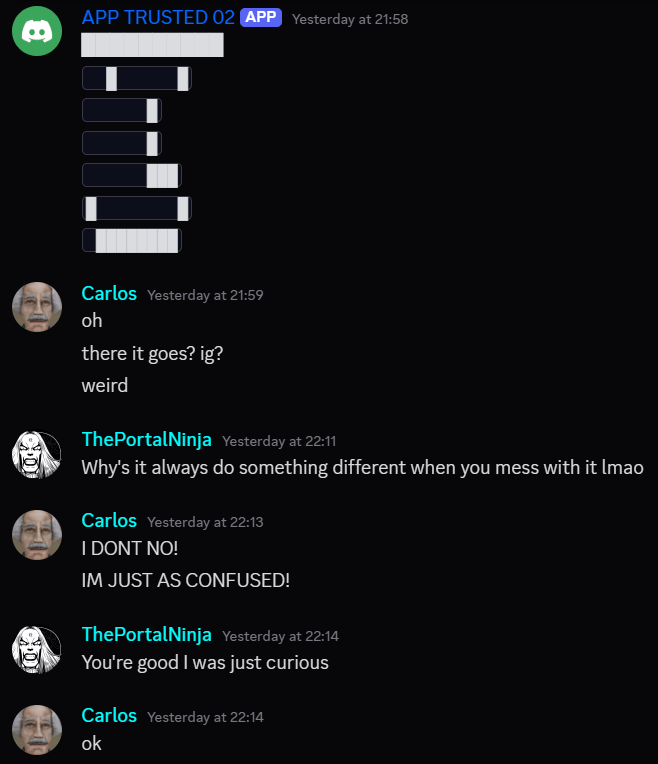Click the "Yesterday at 21:58" timestamp

[x=350, y=19]
